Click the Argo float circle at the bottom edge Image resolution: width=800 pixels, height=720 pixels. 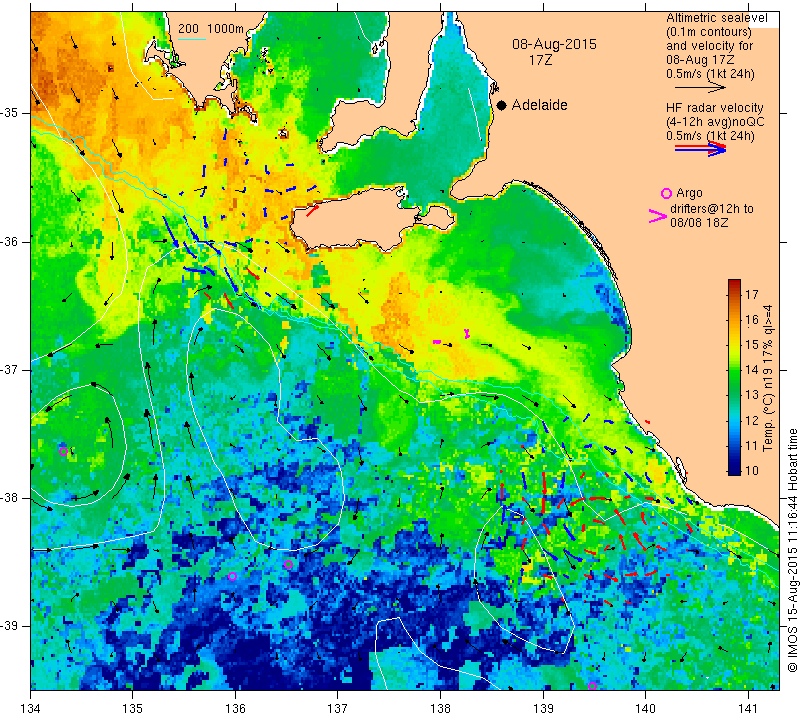[x=592, y=686]
